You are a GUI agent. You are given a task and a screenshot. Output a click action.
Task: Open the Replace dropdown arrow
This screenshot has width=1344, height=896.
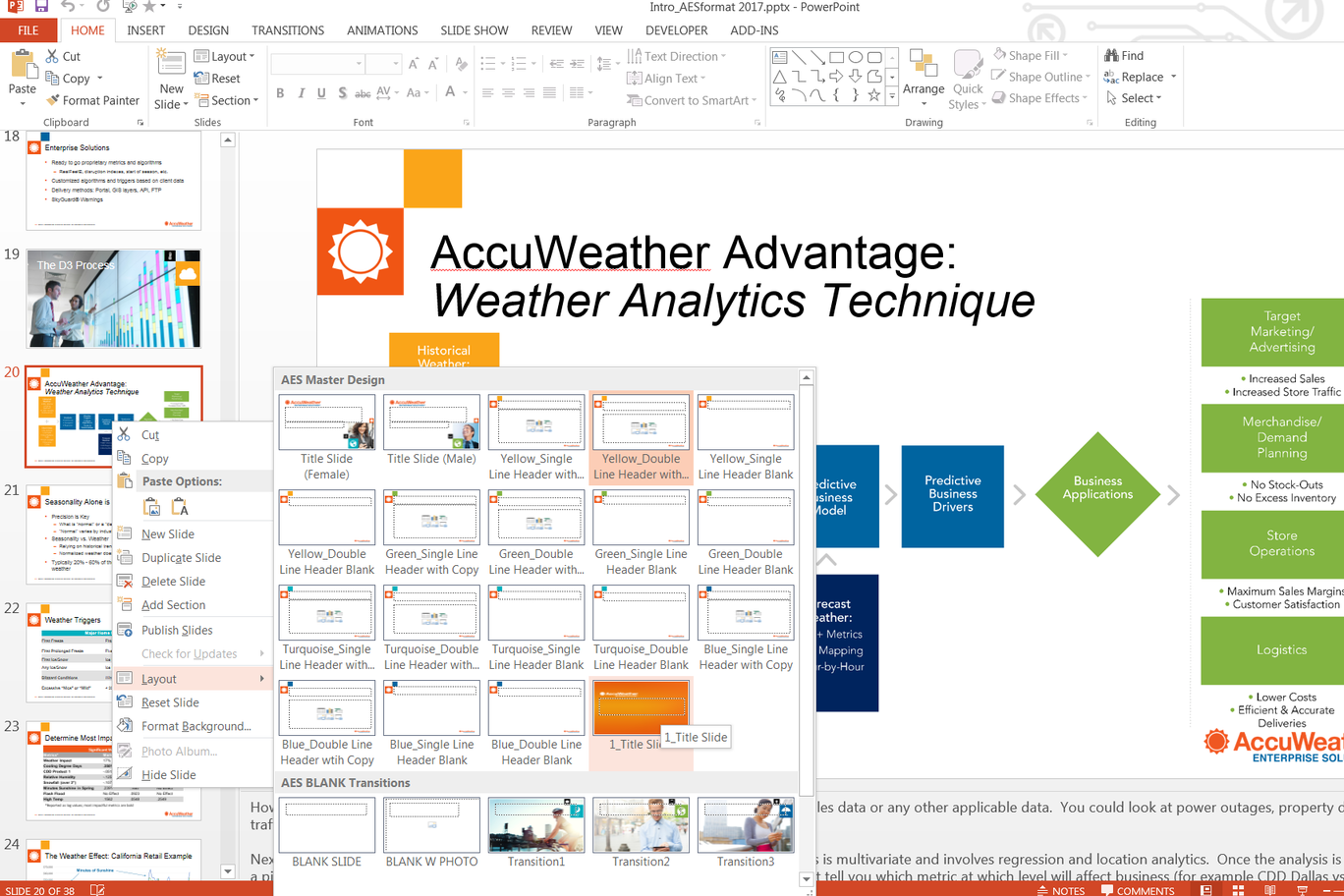(1174, 77)
